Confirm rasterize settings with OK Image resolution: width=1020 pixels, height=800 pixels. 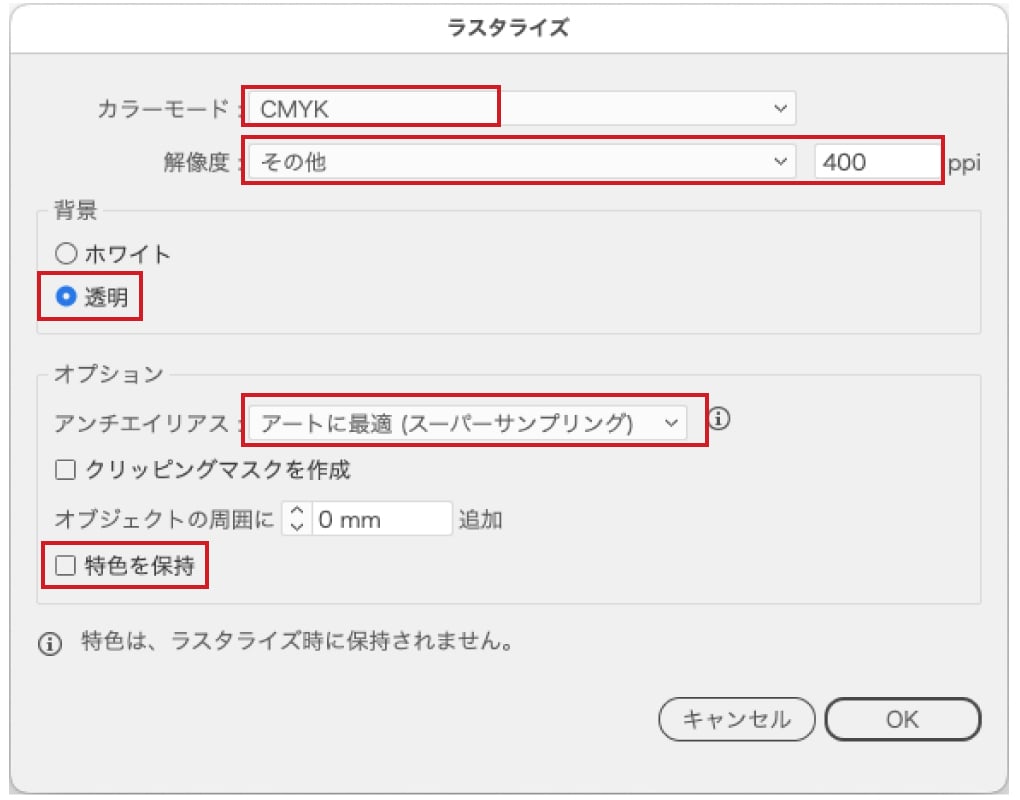(x=902, y=719)
